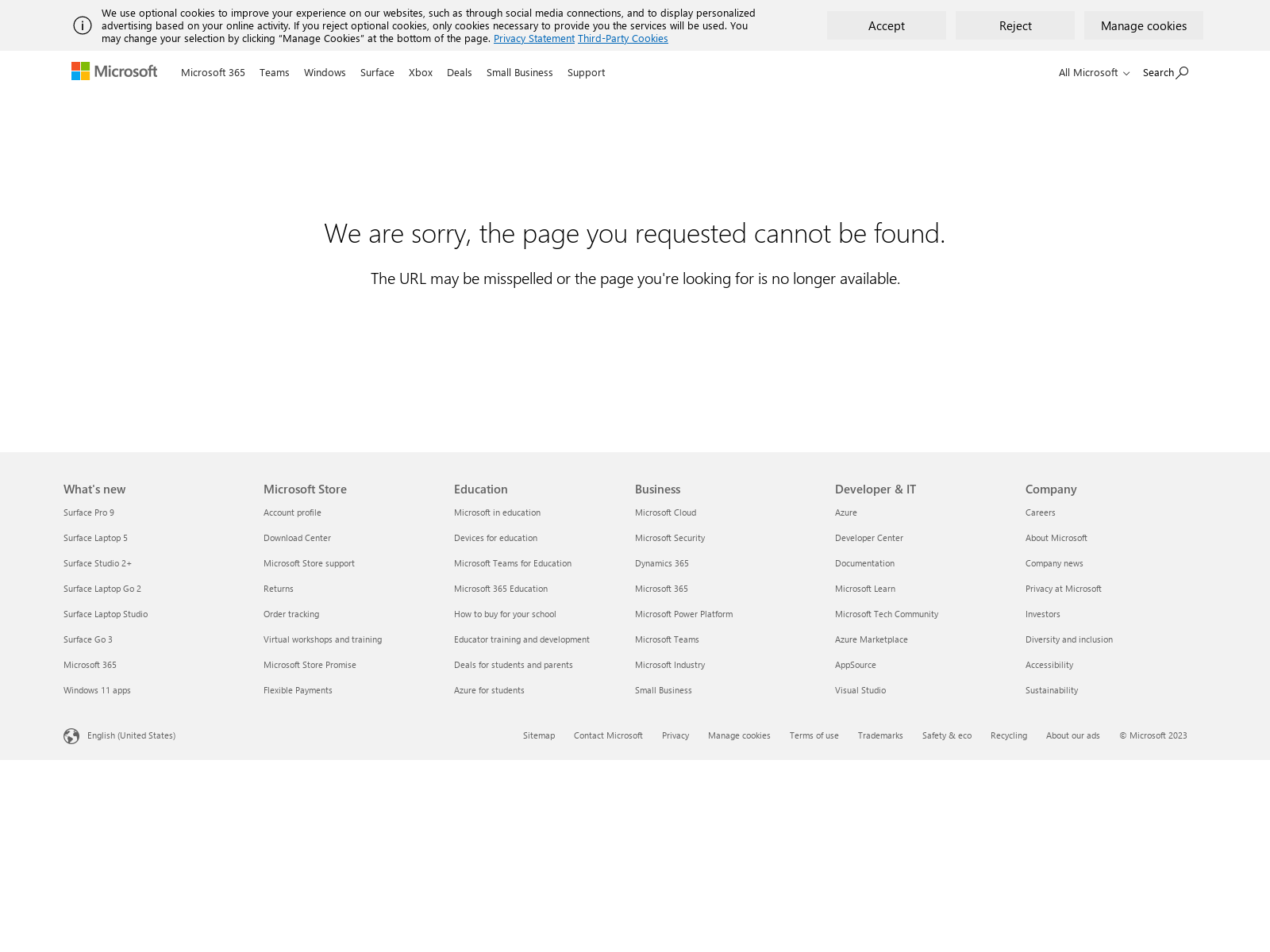Open Microsoft Store support link
Image resolution: width=1270 pixels, height=952 pixels.
click(309, 563)
